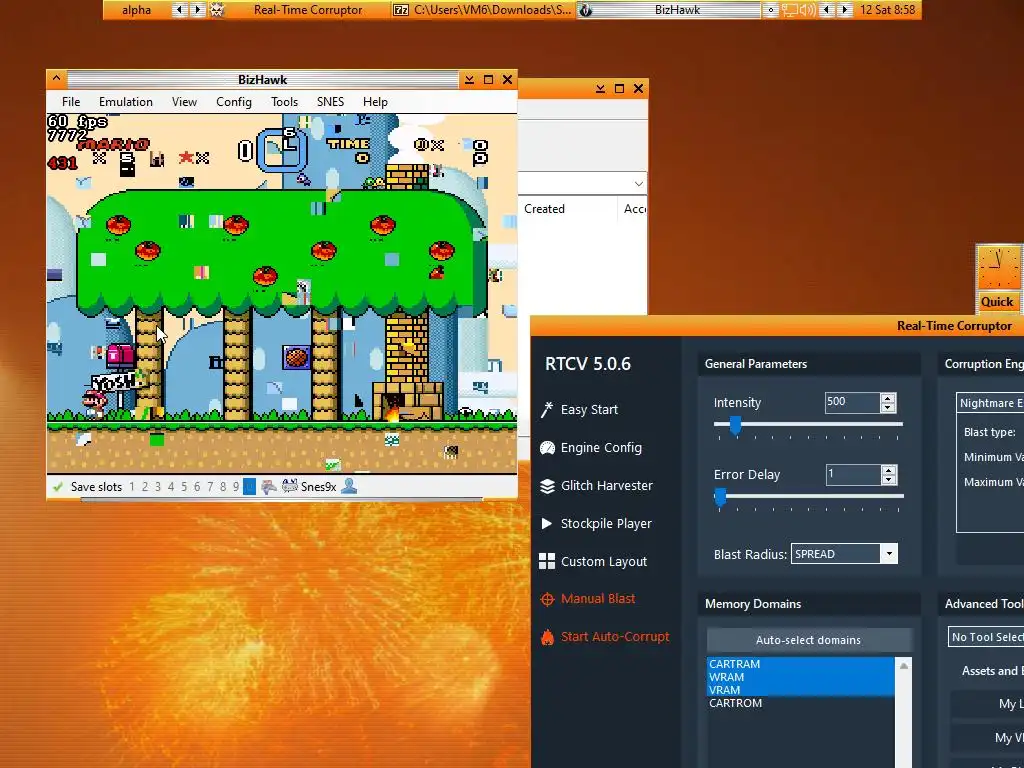Click the network tray icon
Viewport: 1024px width, 768px height.
tap(790, 10)
